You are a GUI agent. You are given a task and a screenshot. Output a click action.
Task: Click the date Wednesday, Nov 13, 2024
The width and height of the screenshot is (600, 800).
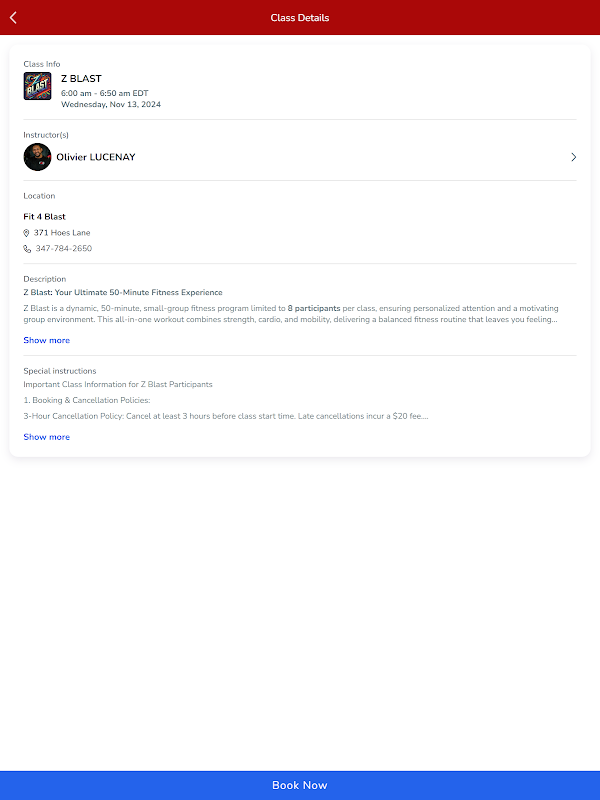110,104
